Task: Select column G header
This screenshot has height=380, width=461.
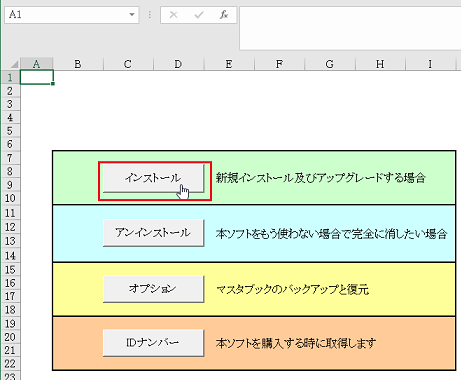Action: (x=330, y=64)
